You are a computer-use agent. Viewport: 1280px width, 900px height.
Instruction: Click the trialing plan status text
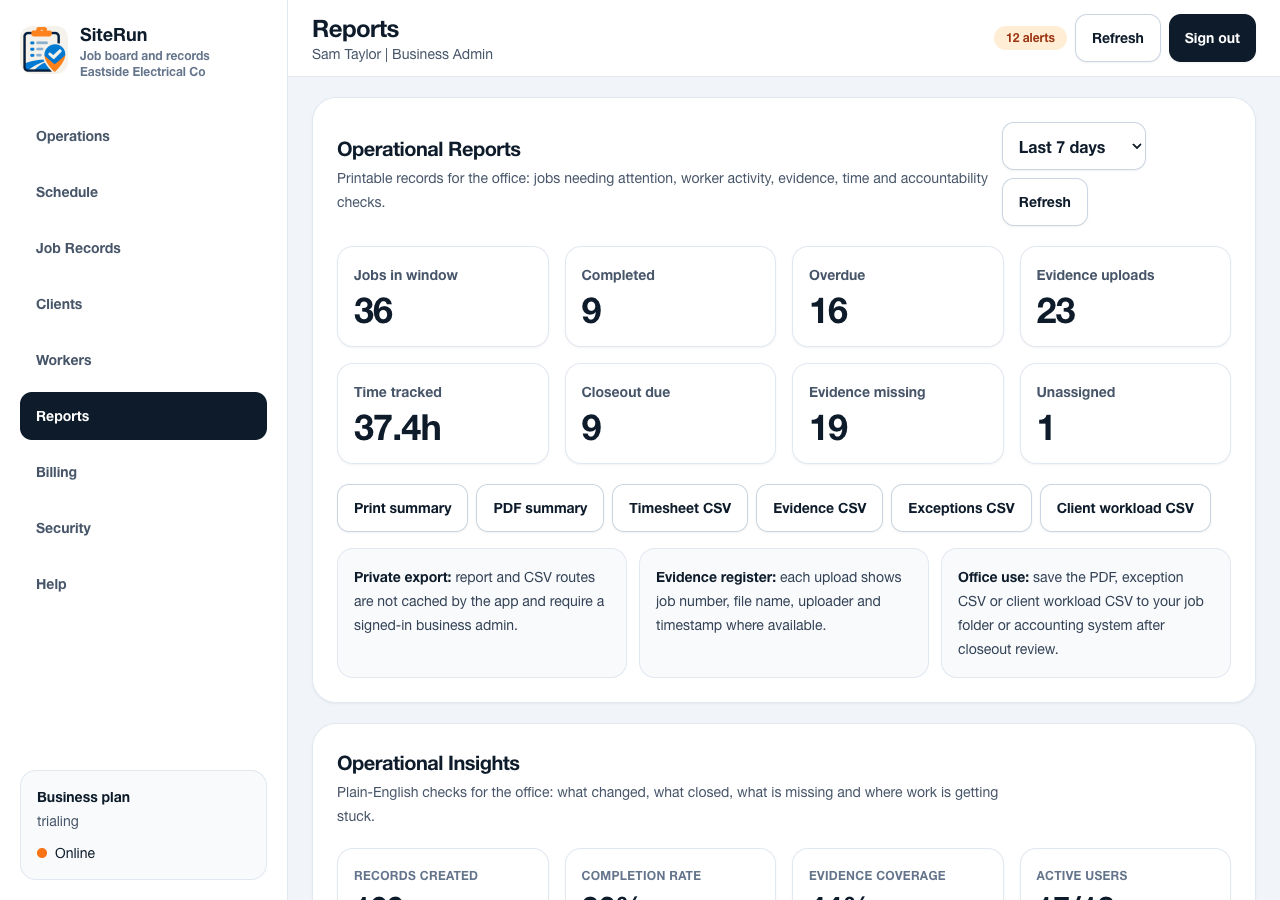(58, 821)
